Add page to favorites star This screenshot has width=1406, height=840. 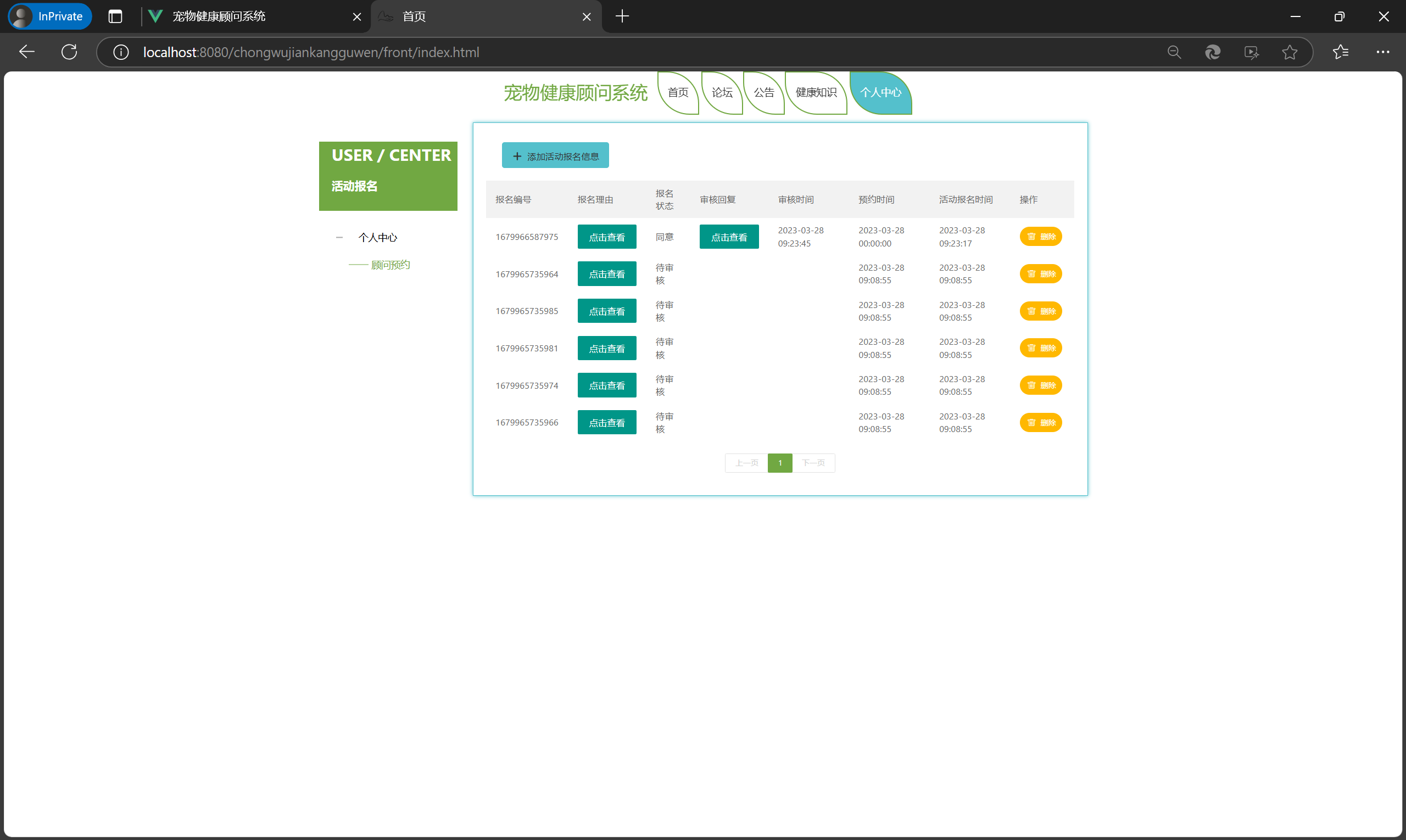click(1290, 52)
